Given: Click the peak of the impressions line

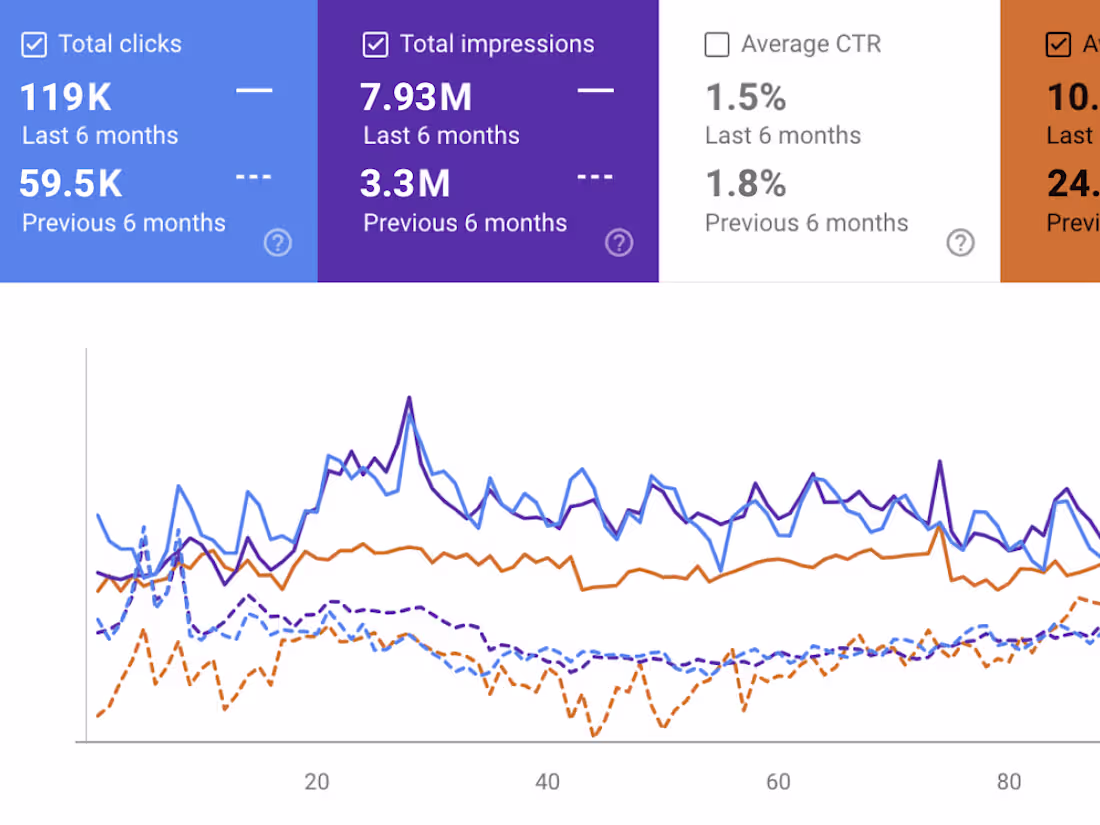Looking at the screenshot, I should pos(408,397).
